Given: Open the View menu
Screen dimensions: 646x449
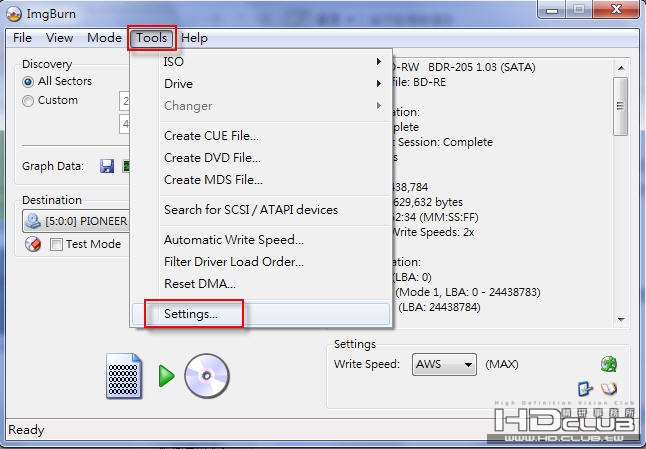Looking at the screenshot, I should click(x=59, y=38).
